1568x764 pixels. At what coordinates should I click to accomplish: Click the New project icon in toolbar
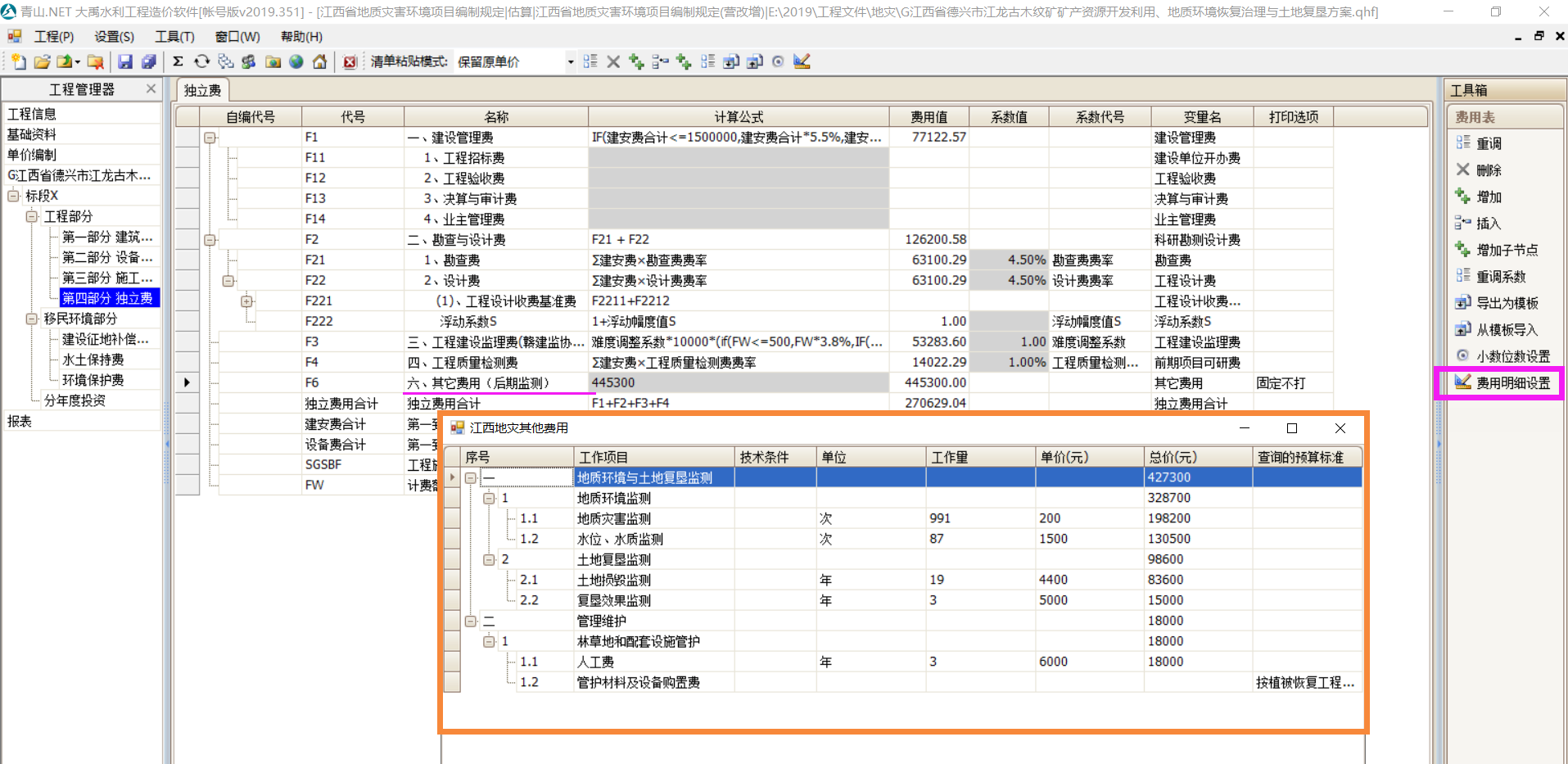click(x=18, y=61)
